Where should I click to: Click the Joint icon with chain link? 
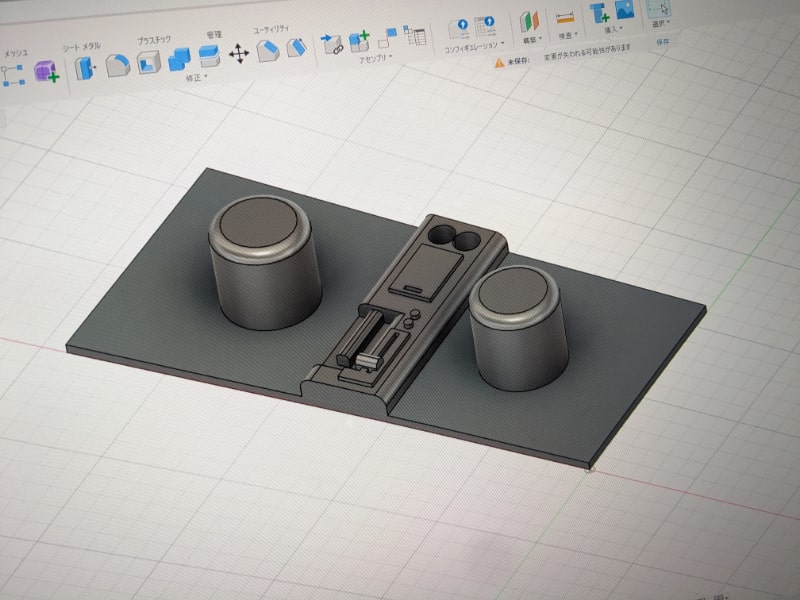332,44
